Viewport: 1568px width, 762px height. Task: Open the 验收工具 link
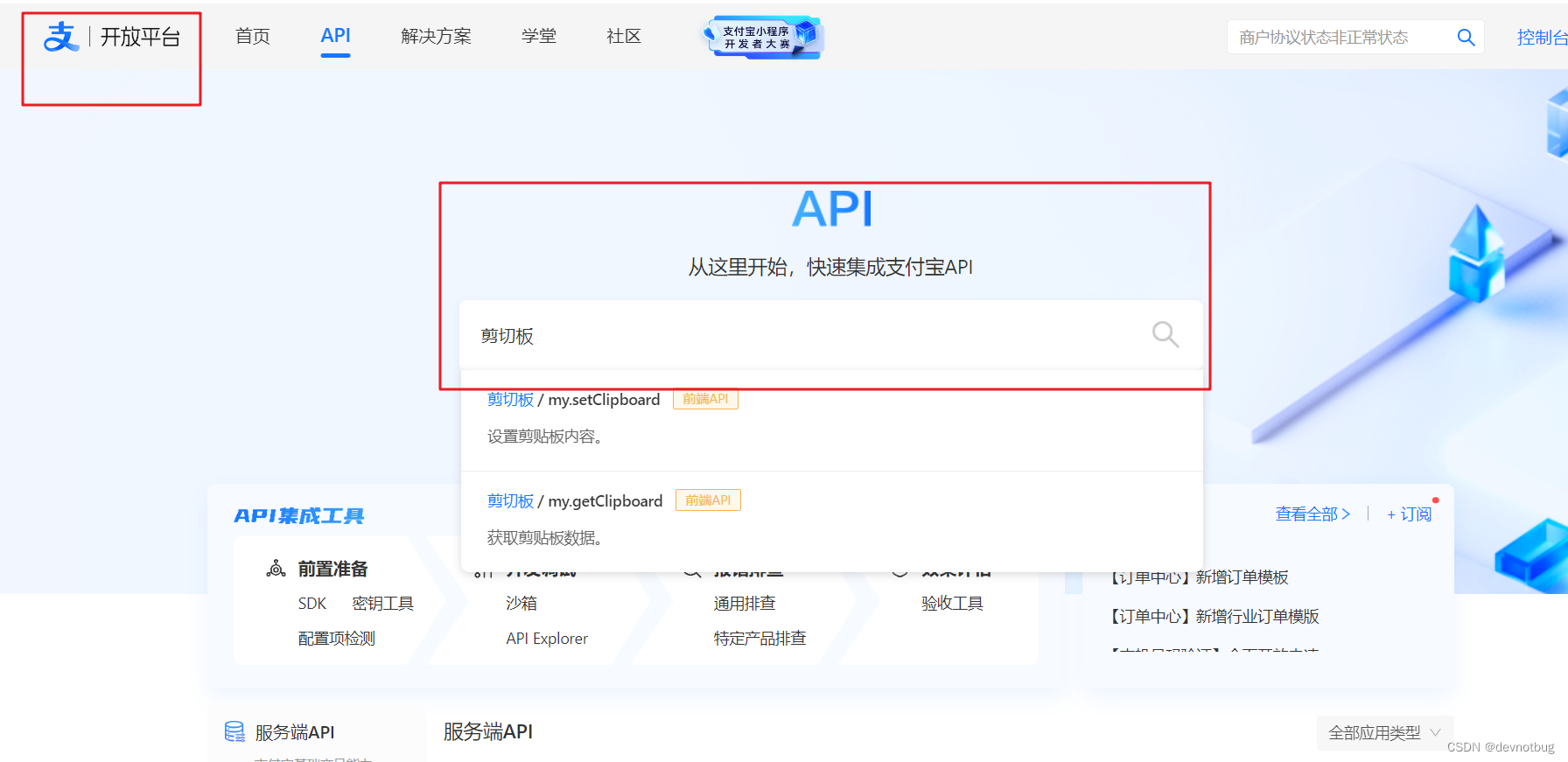[x=952, y=604]
